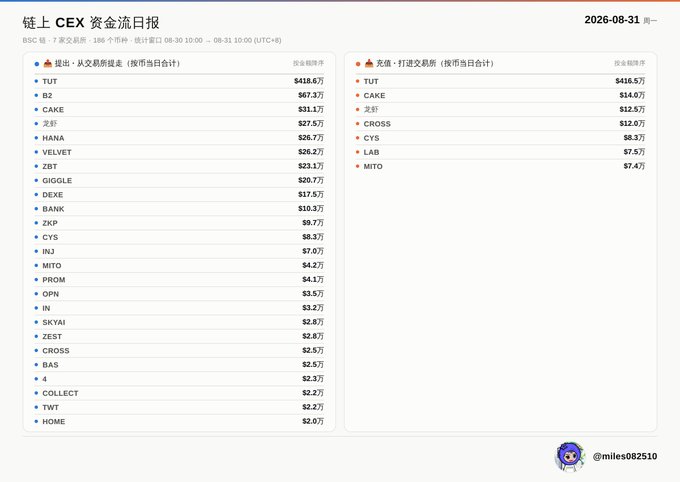The width and height of the screenshot is (680, 482).
Task: Click the @miles082510 handle
Action: (x=624, y=456)
